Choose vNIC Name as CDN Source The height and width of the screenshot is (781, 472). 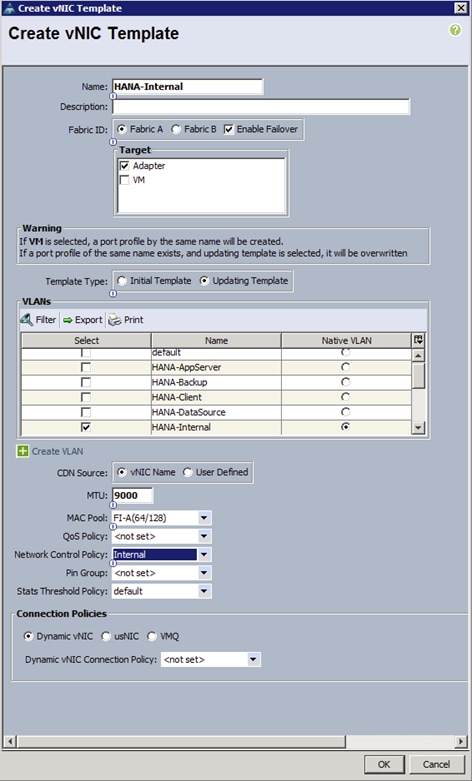coord(121,473)
